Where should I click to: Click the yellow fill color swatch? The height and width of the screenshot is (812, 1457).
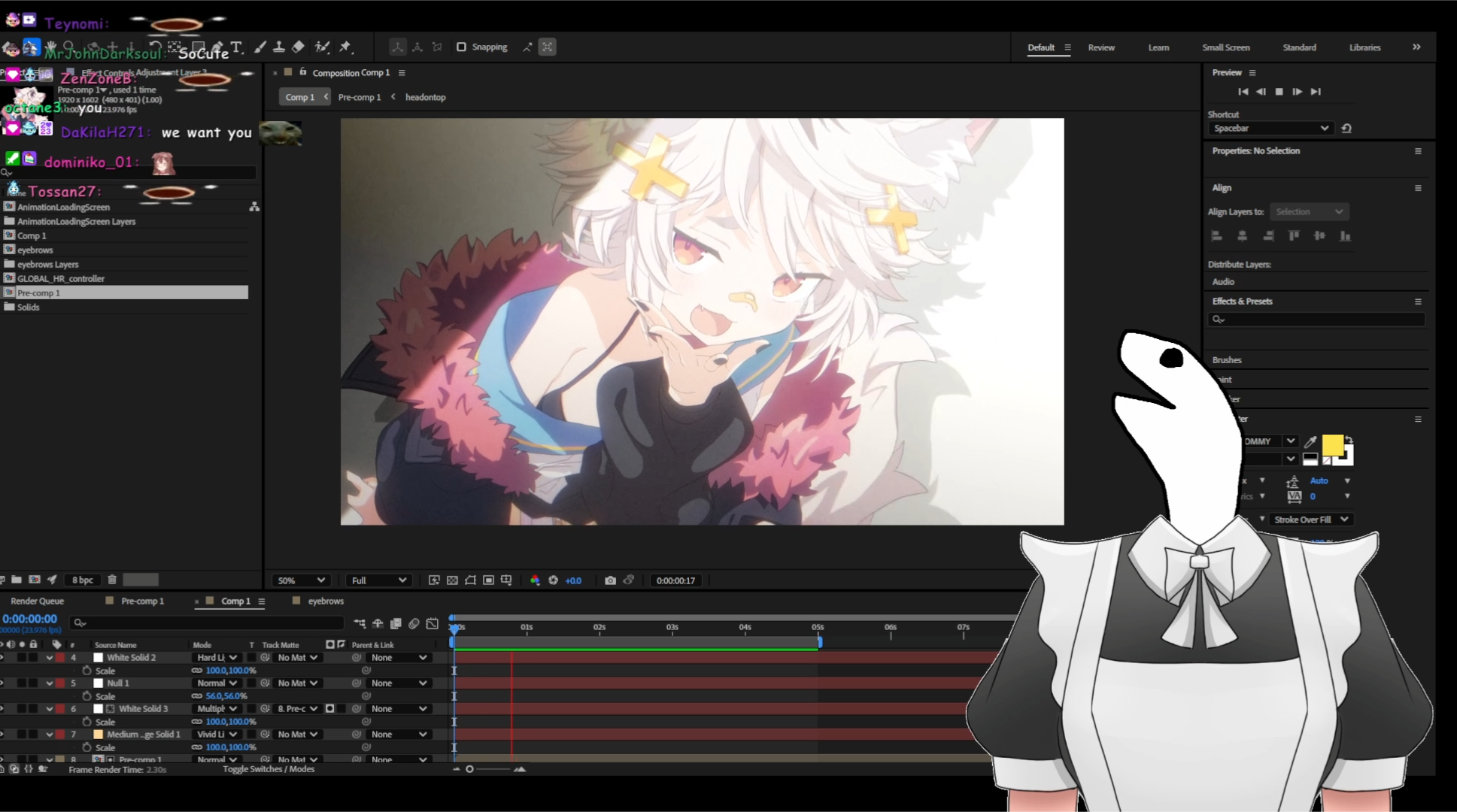pos(1332,445)
